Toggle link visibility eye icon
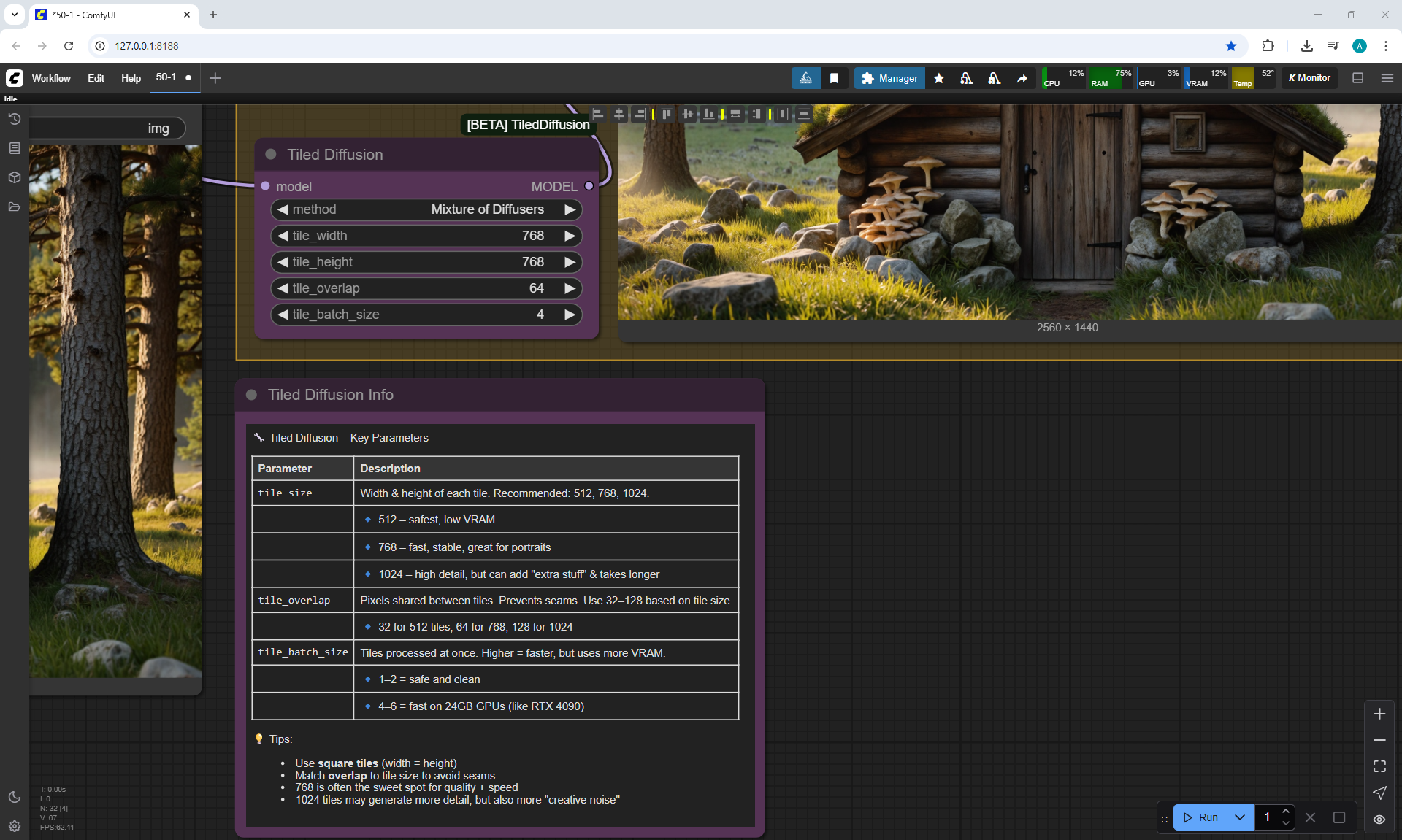Viewport: 1402px width, 840px height. pos(1379,820)
